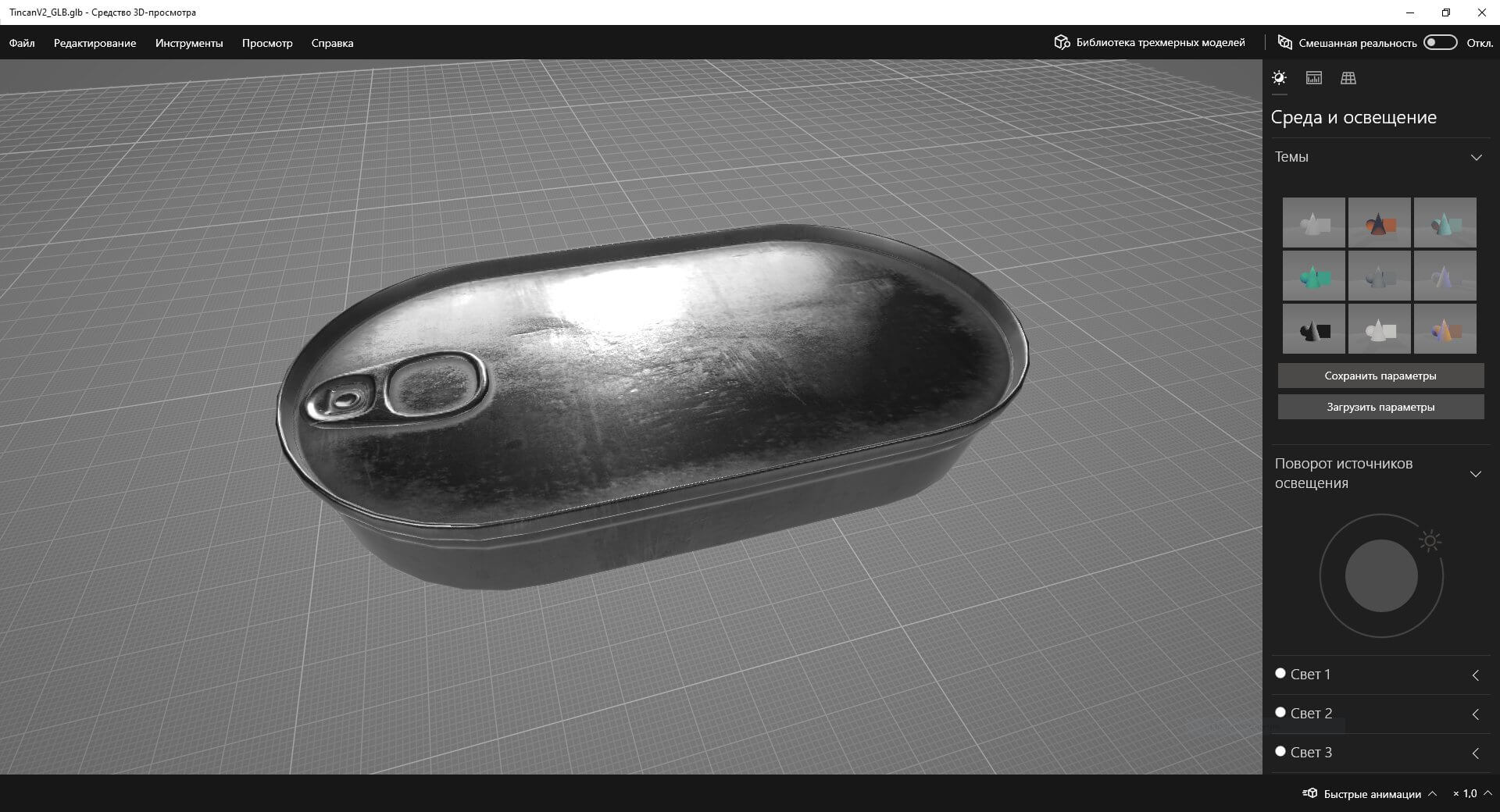Open the Просмотр menu
The width and height of the screenshot is (1500, 812).
click(x=267, y=43)
